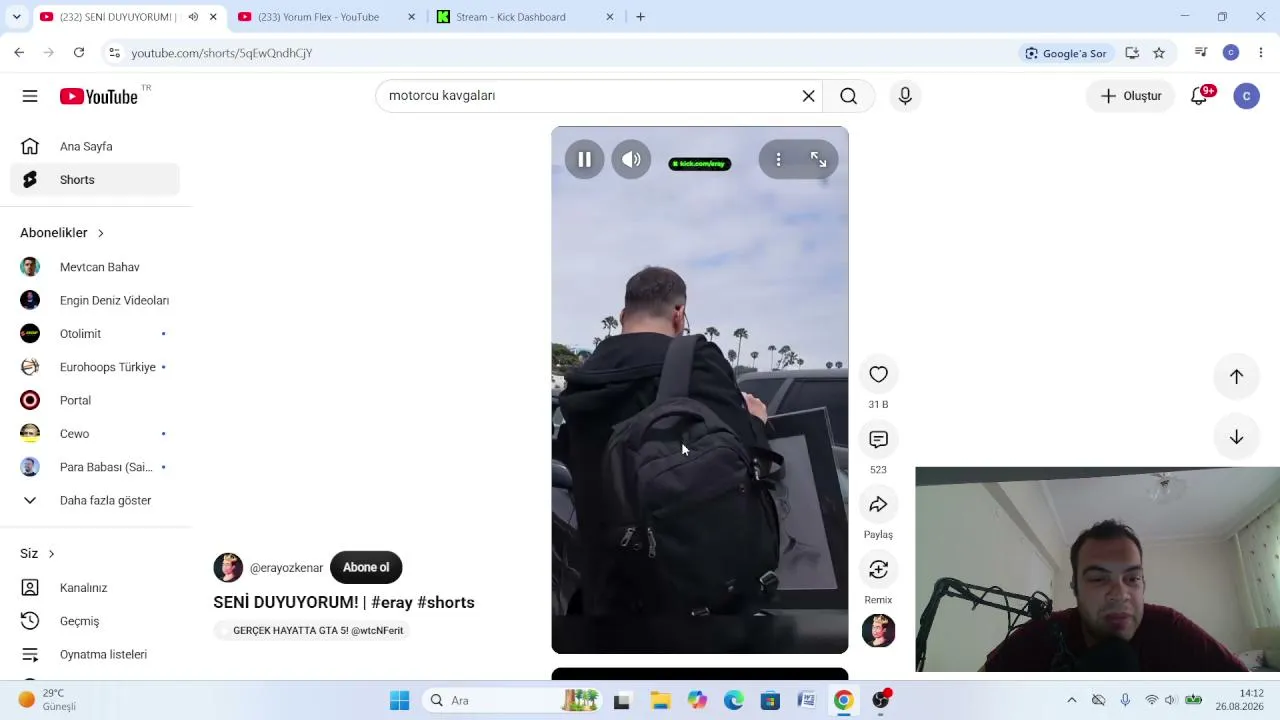Open the sound avatar thumbnail beside video
This screenshot has width=1280, height=720.
coord(878,631)
